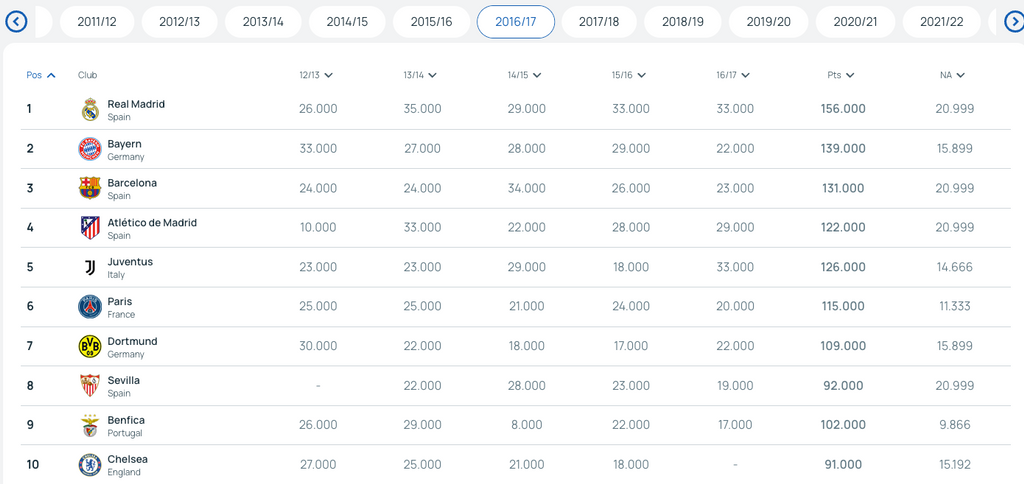Click the Real Madrid club crest
1024x484 pixels.
pos(90,109)
